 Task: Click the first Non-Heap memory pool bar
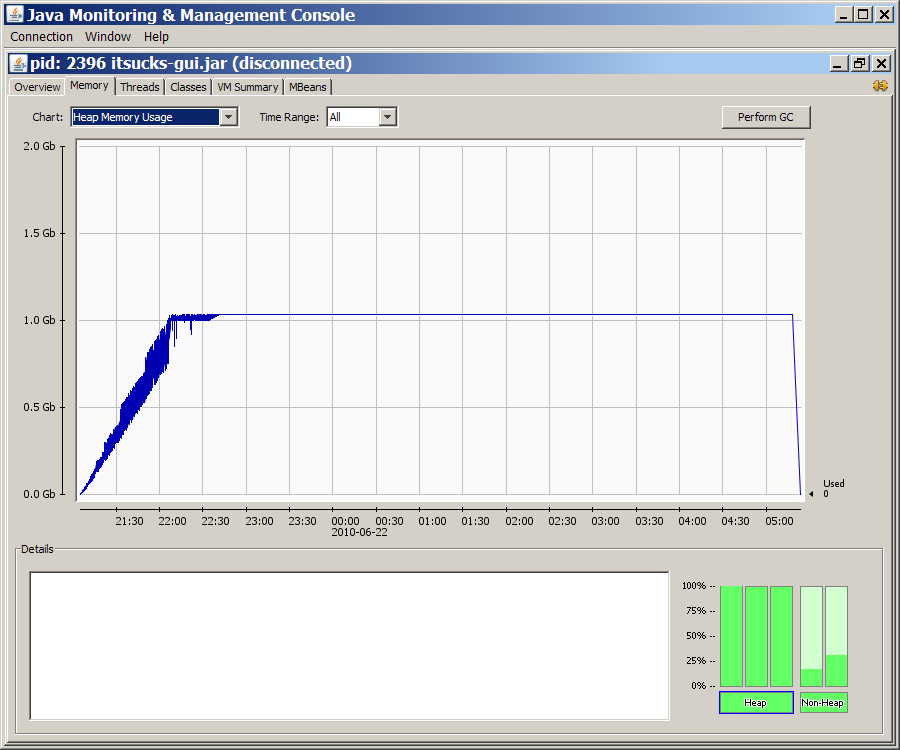(811, 636)
